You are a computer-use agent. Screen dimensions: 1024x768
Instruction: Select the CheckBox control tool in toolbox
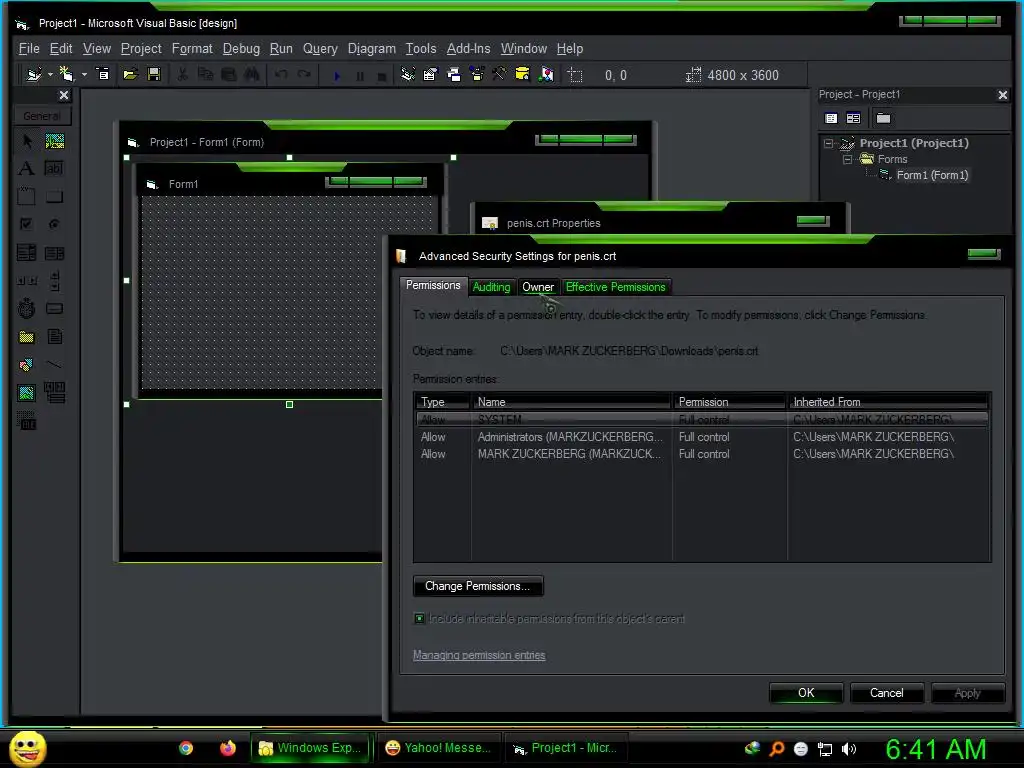(x=27, y=224)
